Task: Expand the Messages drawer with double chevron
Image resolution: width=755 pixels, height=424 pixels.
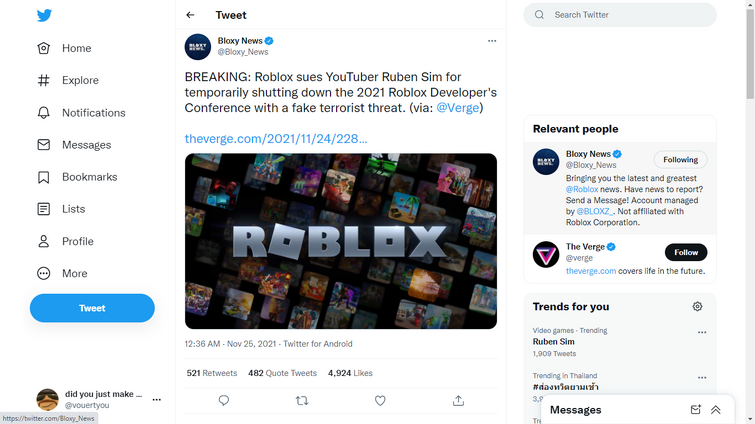Action: click(x=716, y=410)
